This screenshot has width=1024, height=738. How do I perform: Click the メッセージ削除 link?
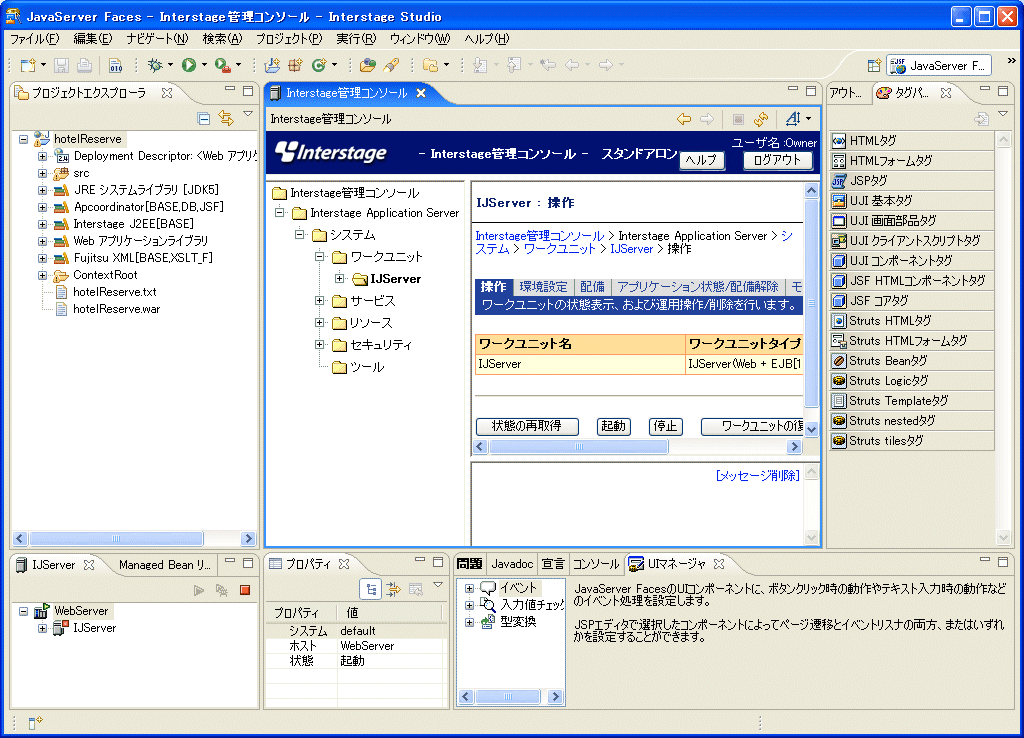757,476
